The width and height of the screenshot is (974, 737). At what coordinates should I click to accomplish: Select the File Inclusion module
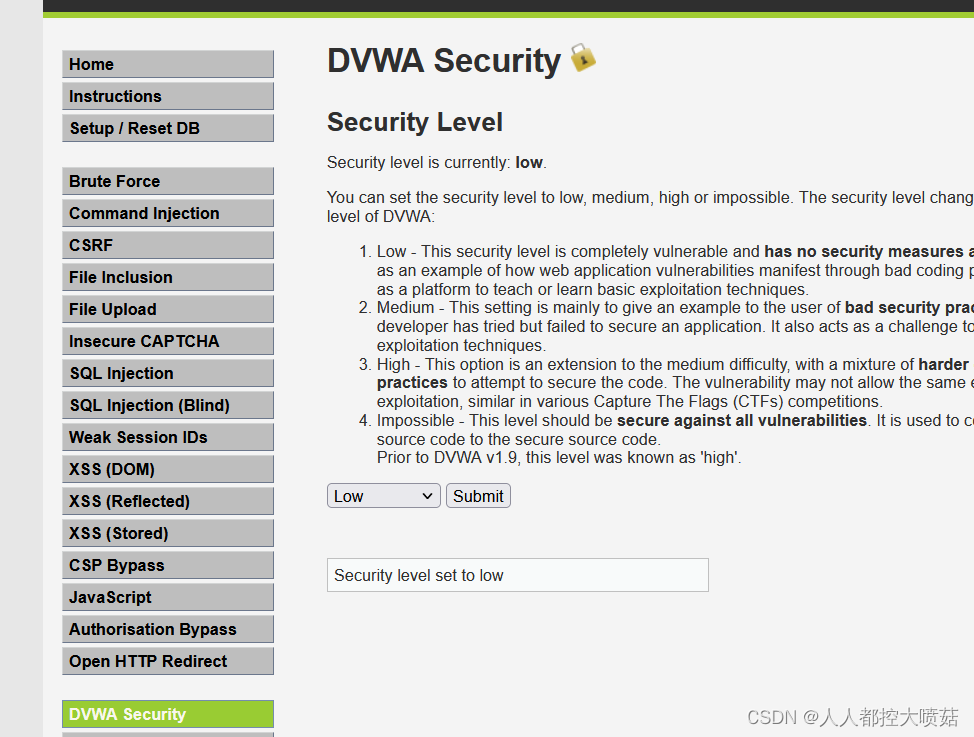[167, 277]
